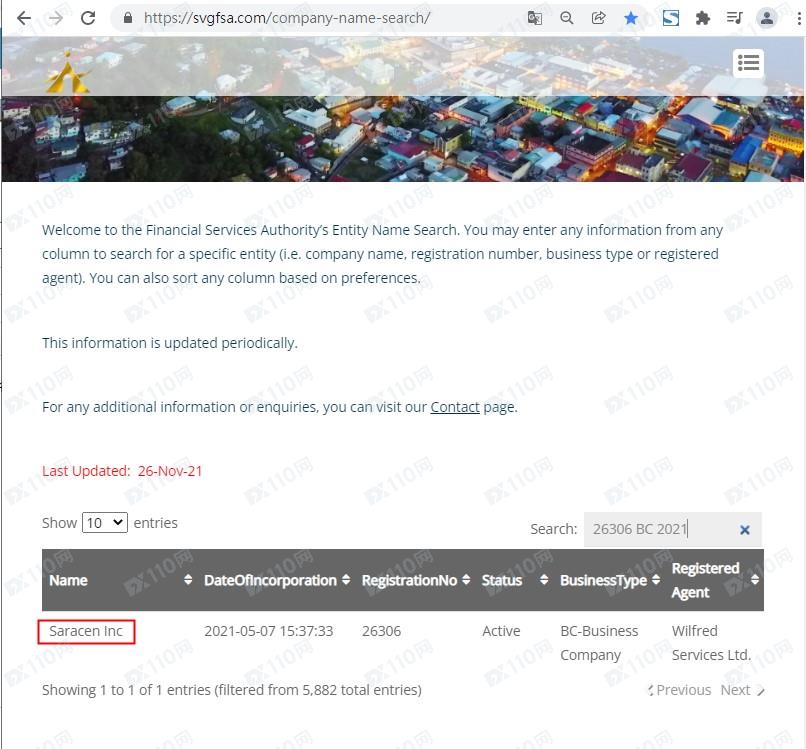
Task: Clear search with the X button
Action: 744,530
